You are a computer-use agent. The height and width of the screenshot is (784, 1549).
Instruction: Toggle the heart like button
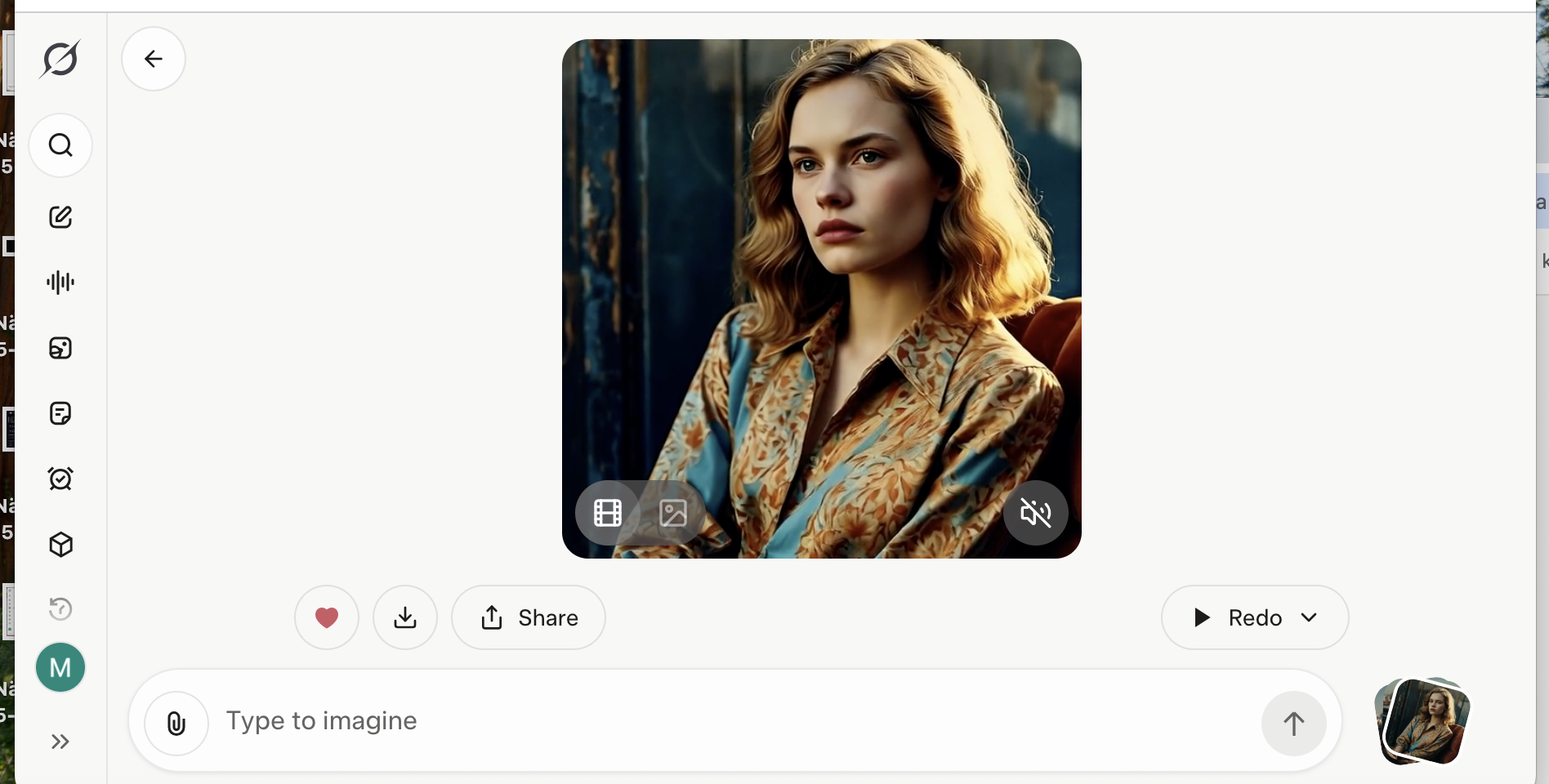point(327,617)
